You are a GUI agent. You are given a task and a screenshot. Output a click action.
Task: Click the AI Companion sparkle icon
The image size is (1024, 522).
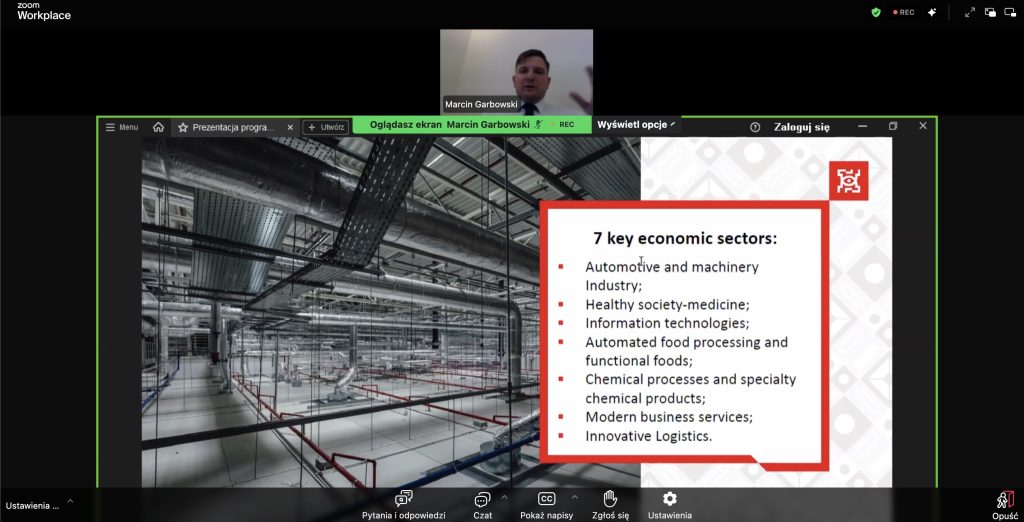pyautogui.click(x=932, y=13)
